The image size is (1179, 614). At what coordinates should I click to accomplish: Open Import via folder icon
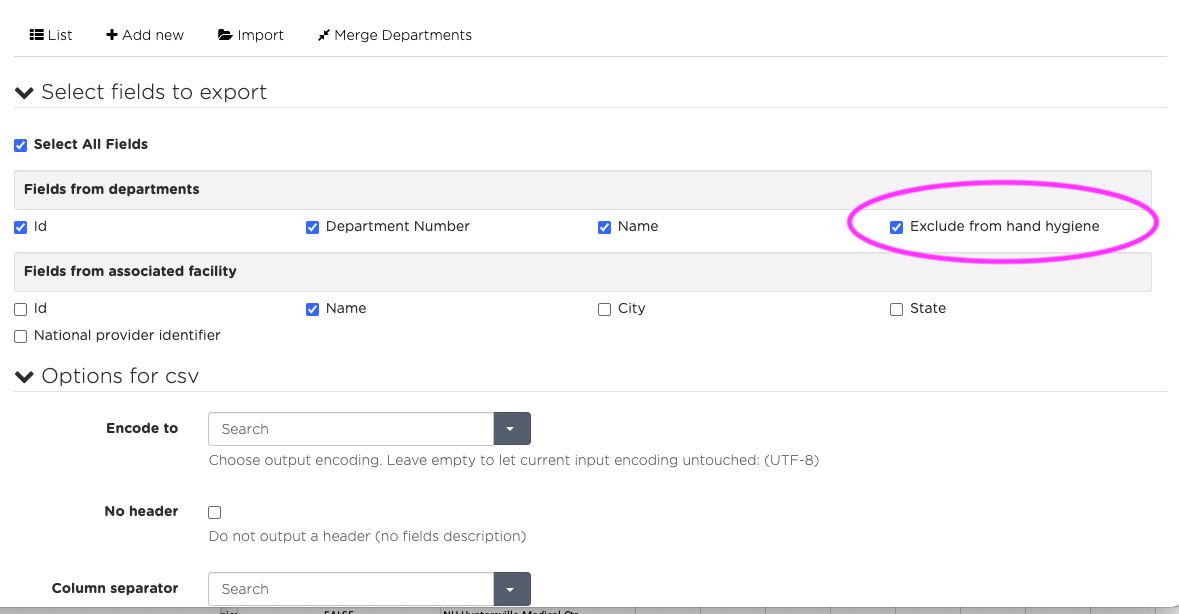click(x=225, y=35)
